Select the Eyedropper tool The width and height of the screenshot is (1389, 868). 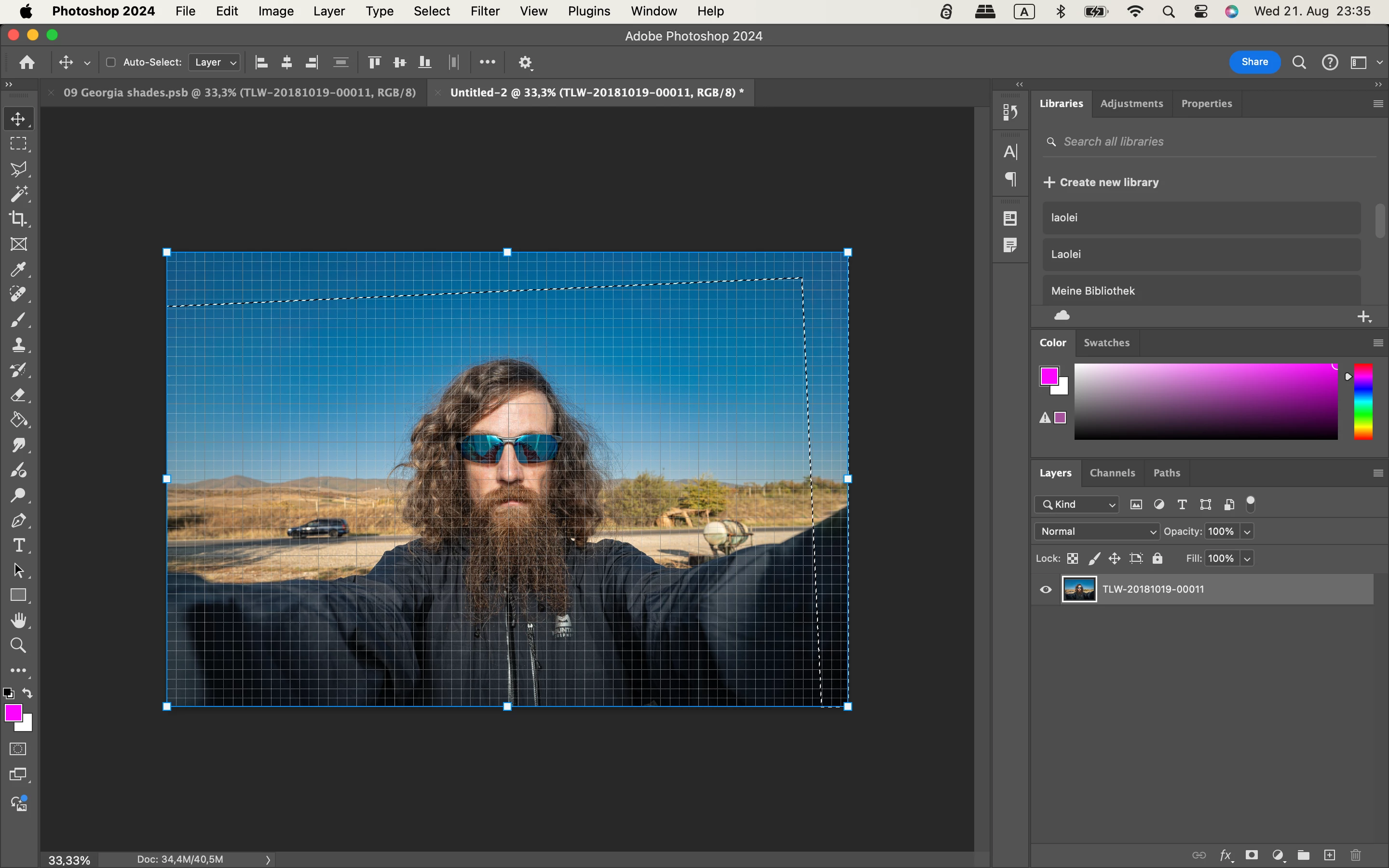(x=18, y=269)
